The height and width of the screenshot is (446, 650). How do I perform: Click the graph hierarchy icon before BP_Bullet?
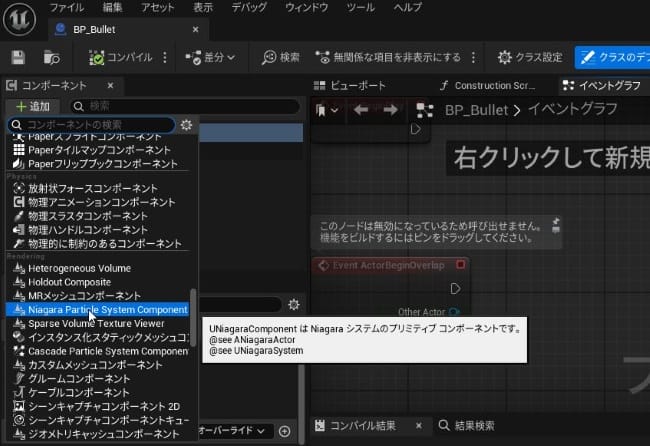pos(424,110)
